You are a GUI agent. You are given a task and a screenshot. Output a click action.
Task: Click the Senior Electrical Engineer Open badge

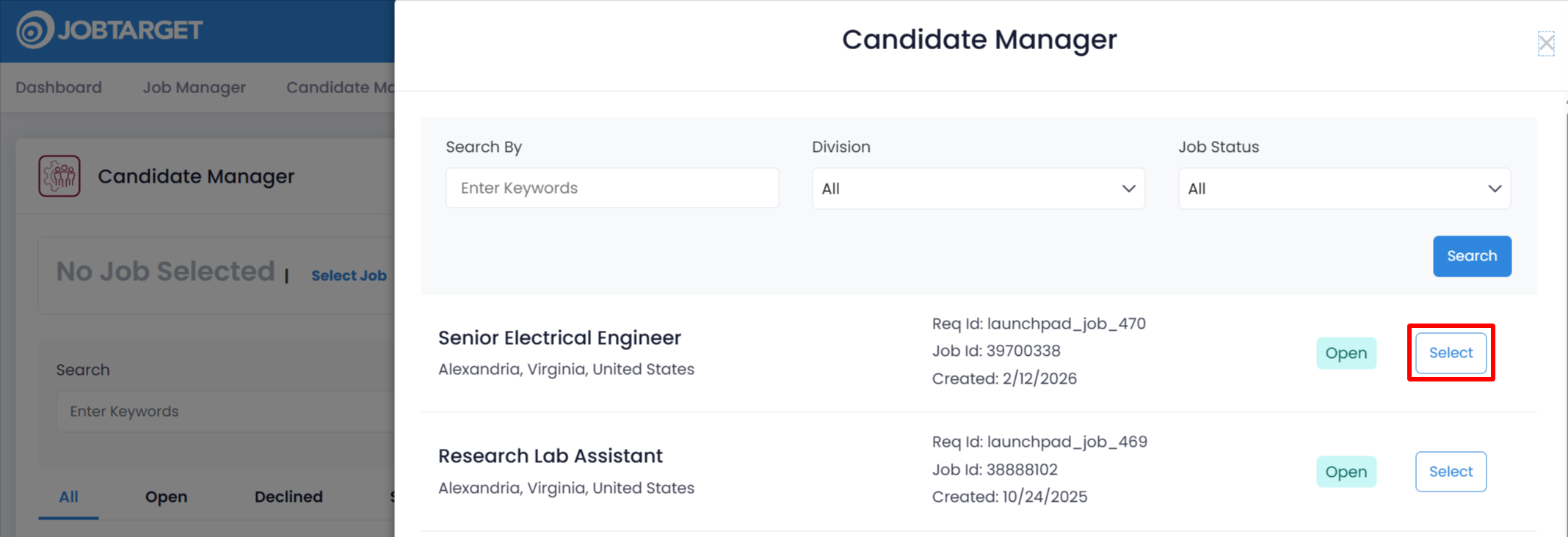coord(1346,353)
